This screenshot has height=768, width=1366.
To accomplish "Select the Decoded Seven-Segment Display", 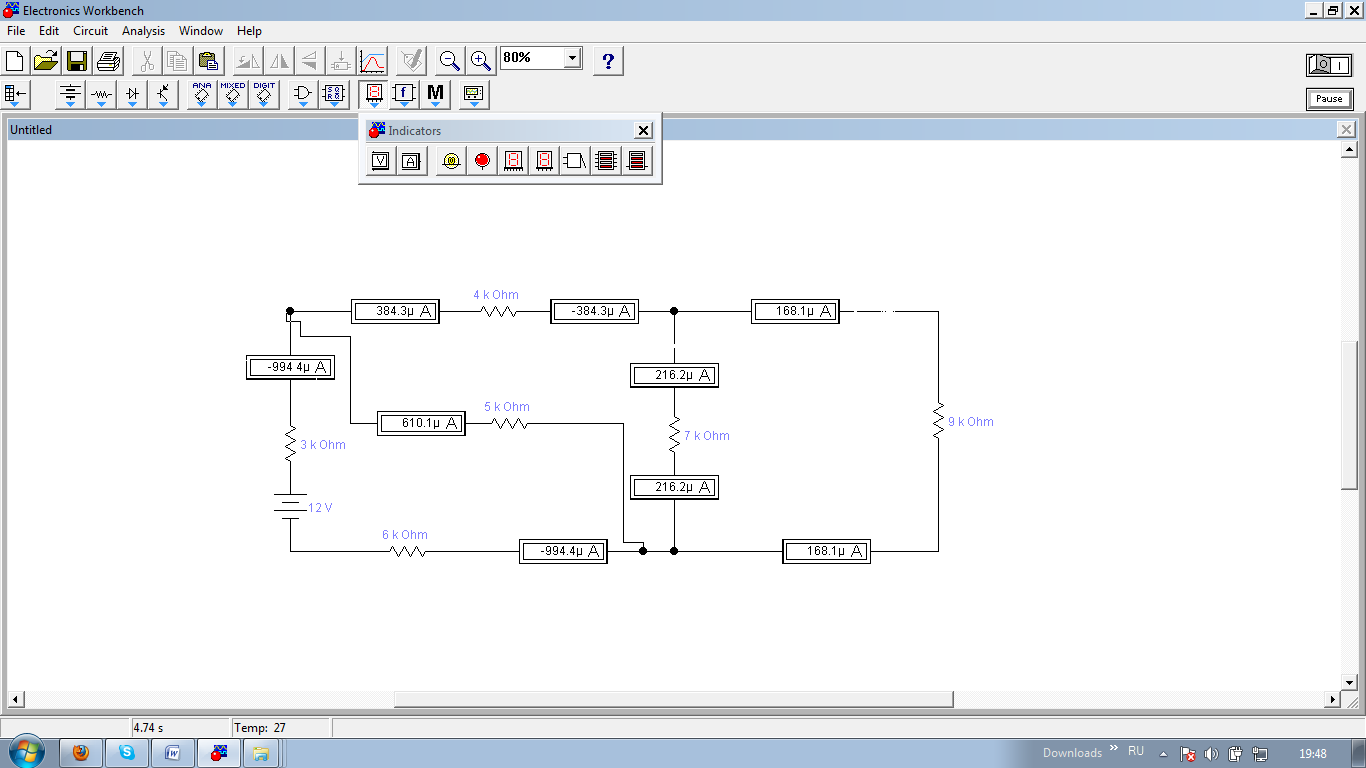I will [x=544, y=161].
